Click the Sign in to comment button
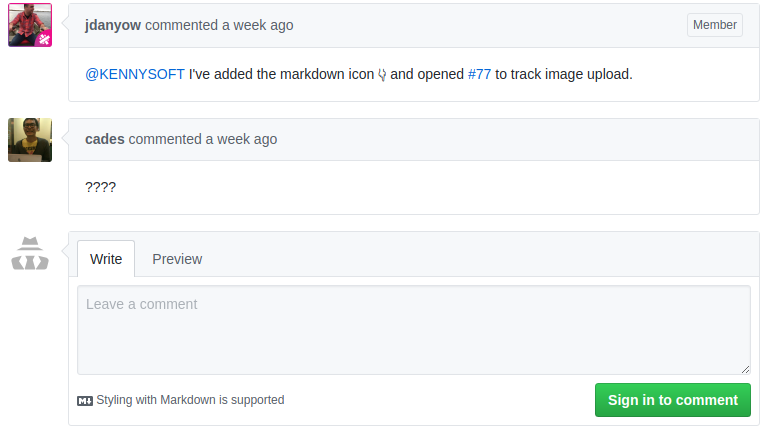This screenshot has height=429, width=765. tap(673, 400)
